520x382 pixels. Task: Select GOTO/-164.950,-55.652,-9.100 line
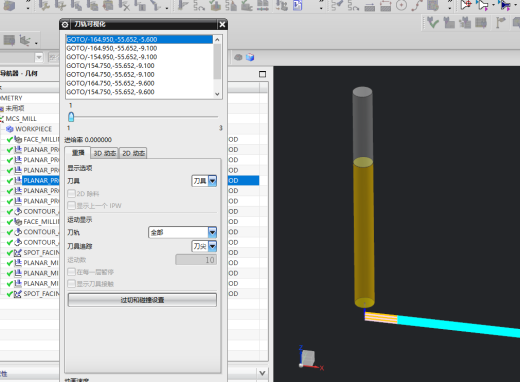tap(139, 48)
